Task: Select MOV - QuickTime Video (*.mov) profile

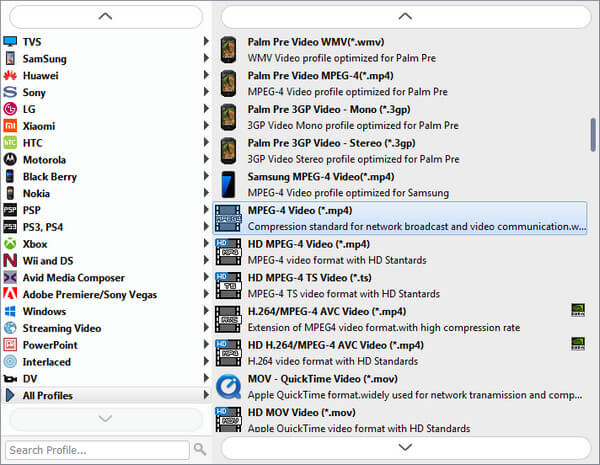Action: click(x=400, y=387)
